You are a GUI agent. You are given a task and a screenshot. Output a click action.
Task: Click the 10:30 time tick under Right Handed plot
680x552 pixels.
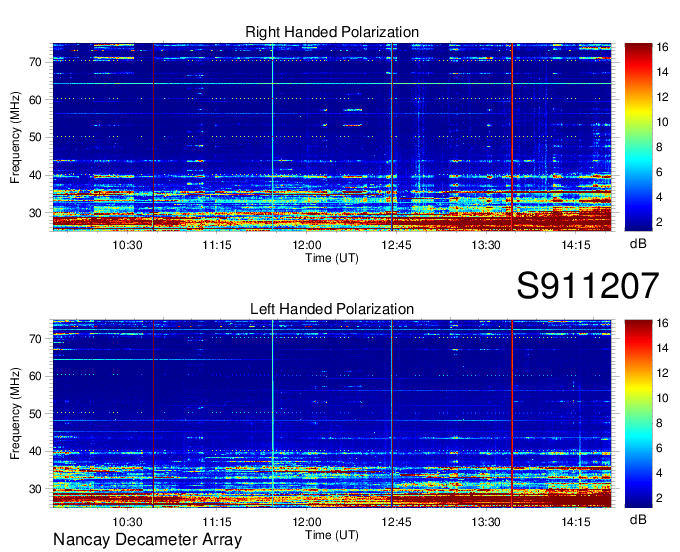[127, 245]
